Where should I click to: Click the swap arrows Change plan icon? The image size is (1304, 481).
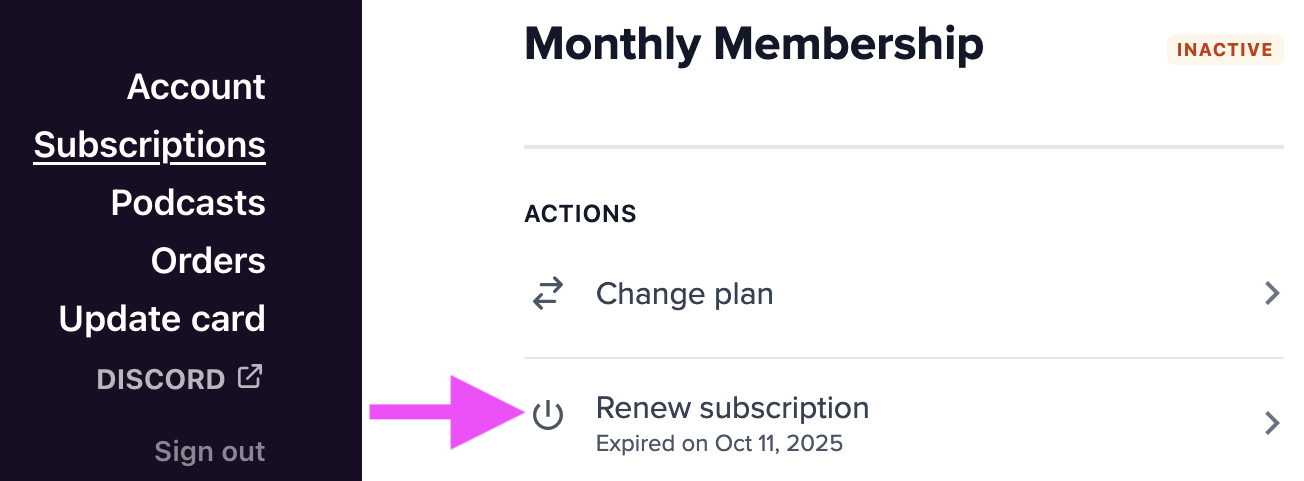[547, 294]
